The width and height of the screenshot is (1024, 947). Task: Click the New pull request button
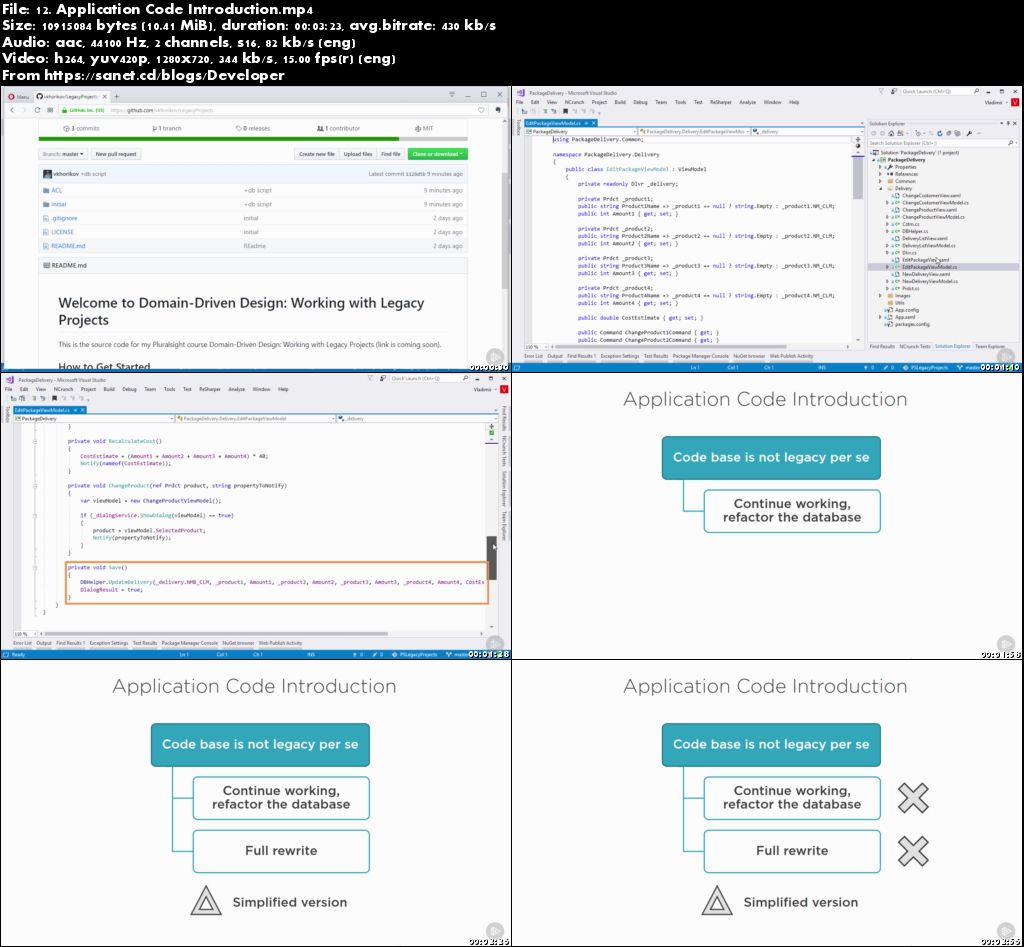pos(116,154)
